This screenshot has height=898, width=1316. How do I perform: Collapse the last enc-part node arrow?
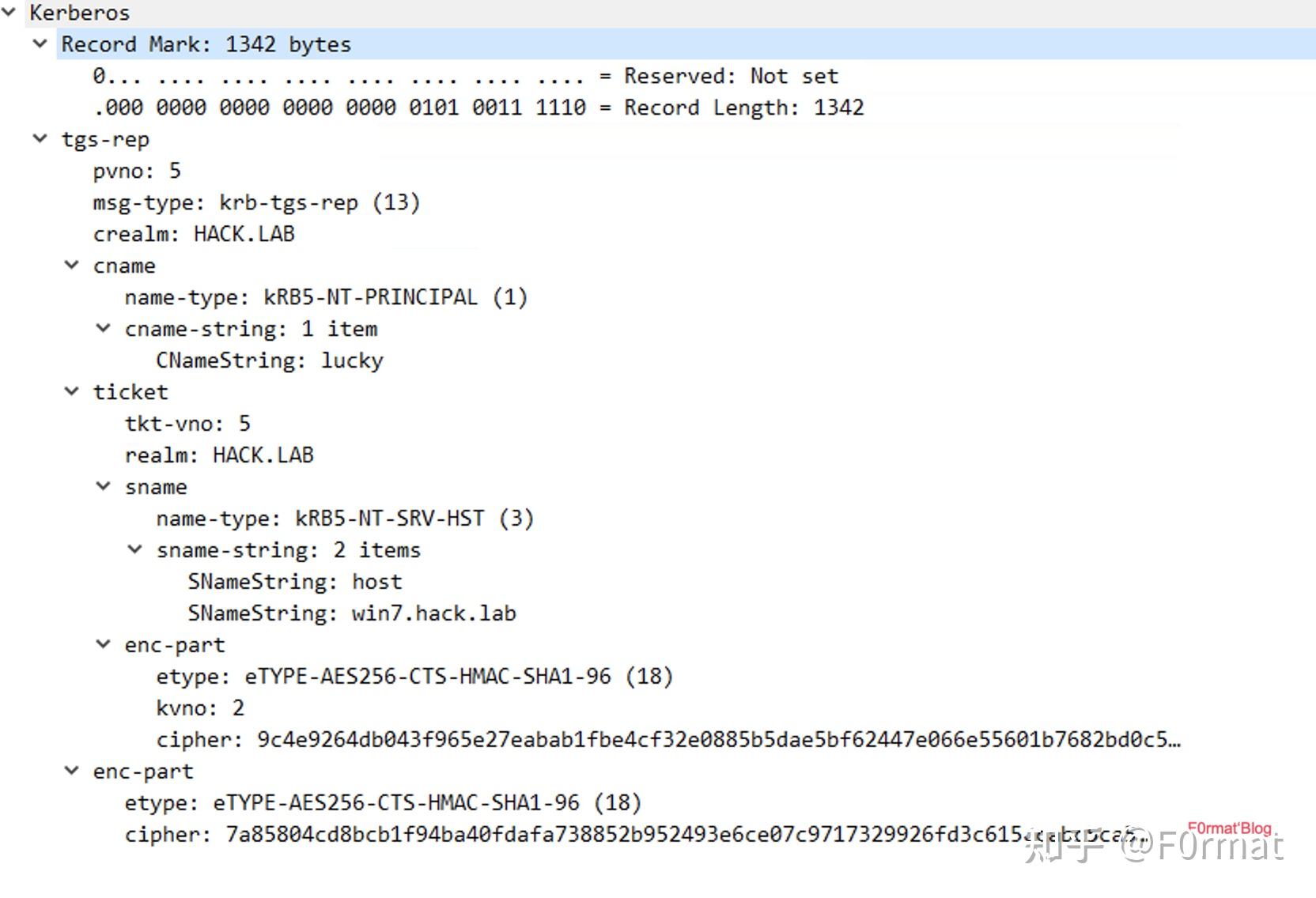pos(72,771)
